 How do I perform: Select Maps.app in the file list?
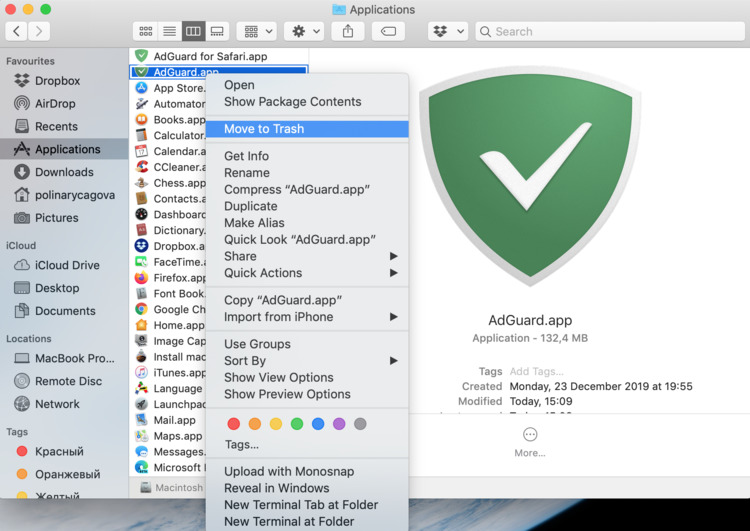(168, 436)
